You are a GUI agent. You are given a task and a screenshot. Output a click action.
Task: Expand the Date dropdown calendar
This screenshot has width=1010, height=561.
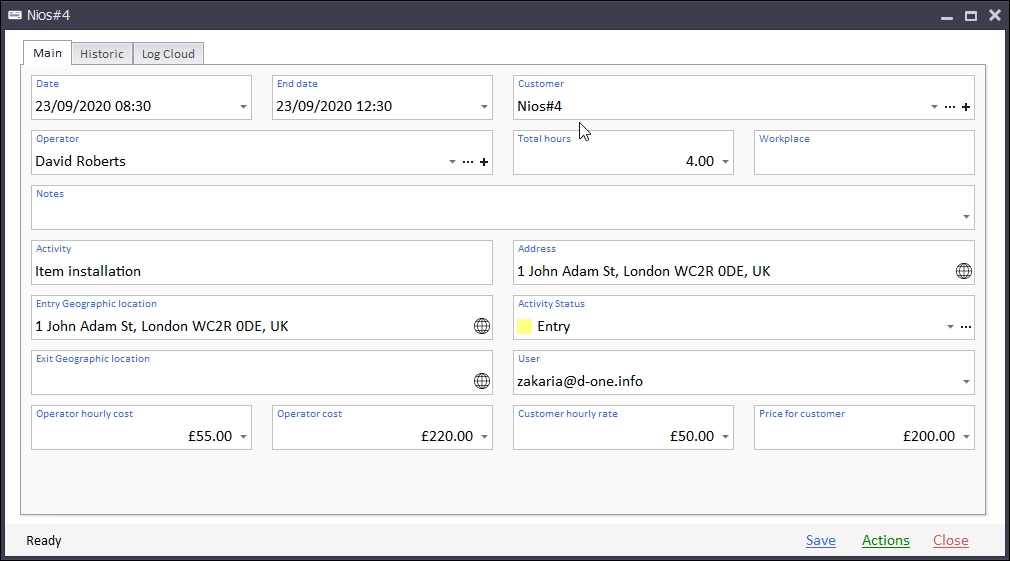click(x=244, y=107)
